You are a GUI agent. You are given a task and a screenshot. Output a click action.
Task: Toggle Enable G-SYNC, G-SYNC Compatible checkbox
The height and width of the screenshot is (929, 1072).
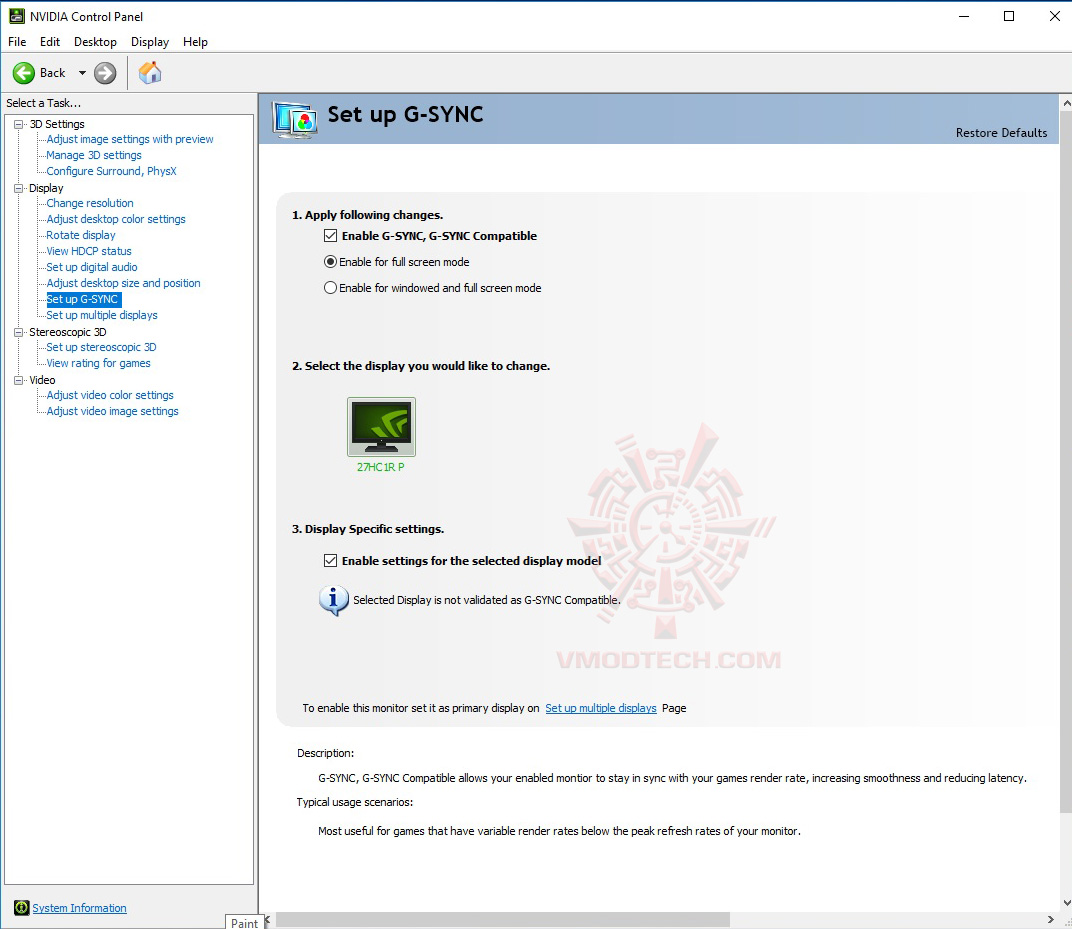(330, 236)
